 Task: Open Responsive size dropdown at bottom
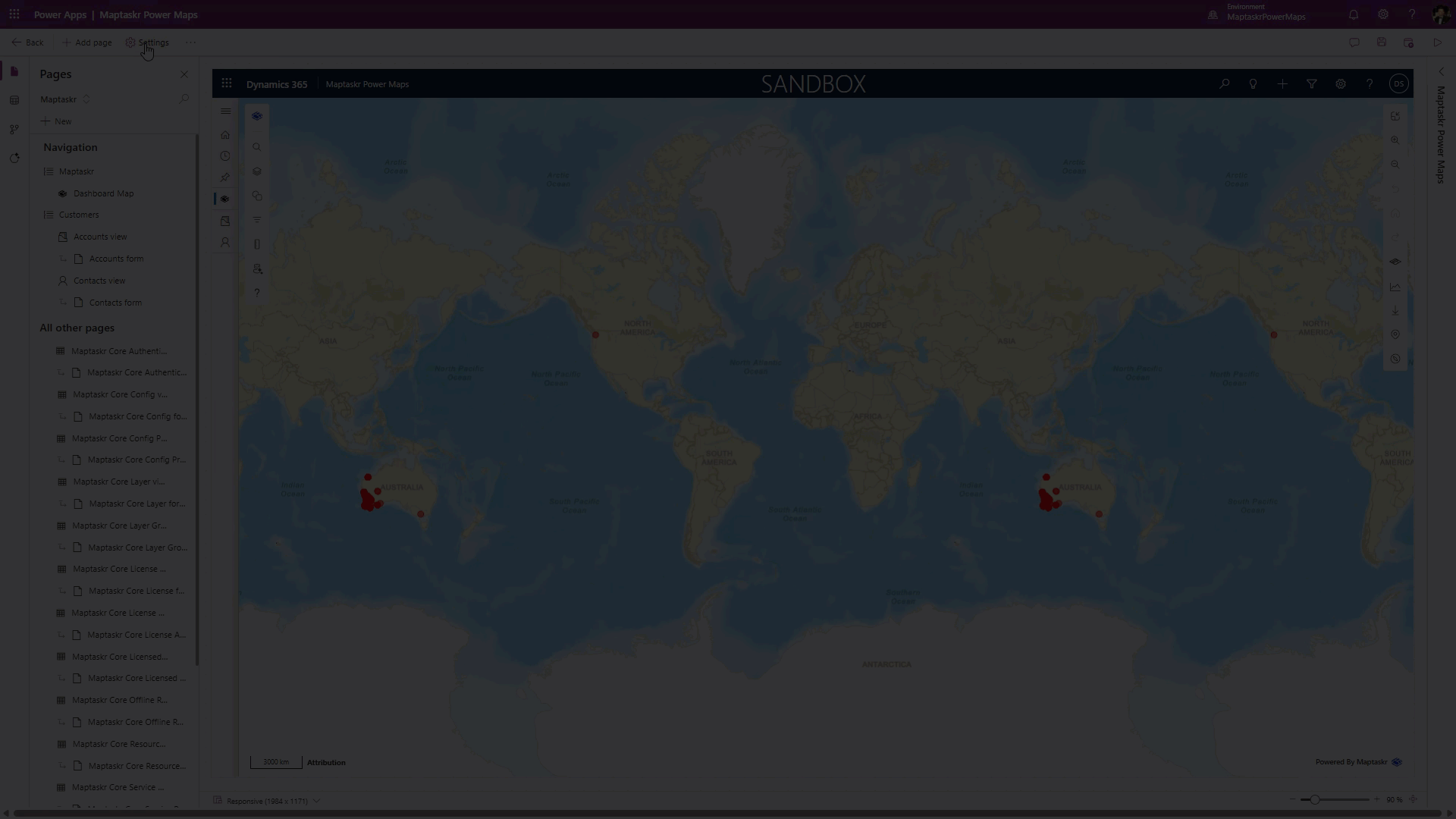pyautogui.click(x=316, y=801)
